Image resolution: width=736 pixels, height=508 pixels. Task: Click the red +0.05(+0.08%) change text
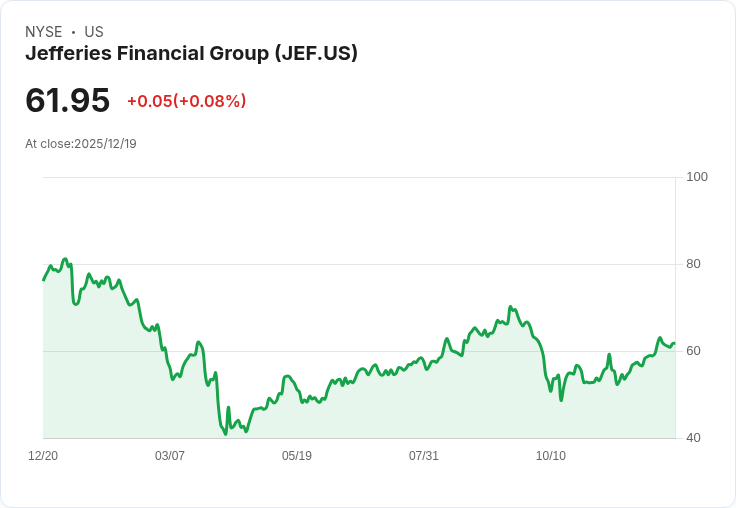(186, 101)
